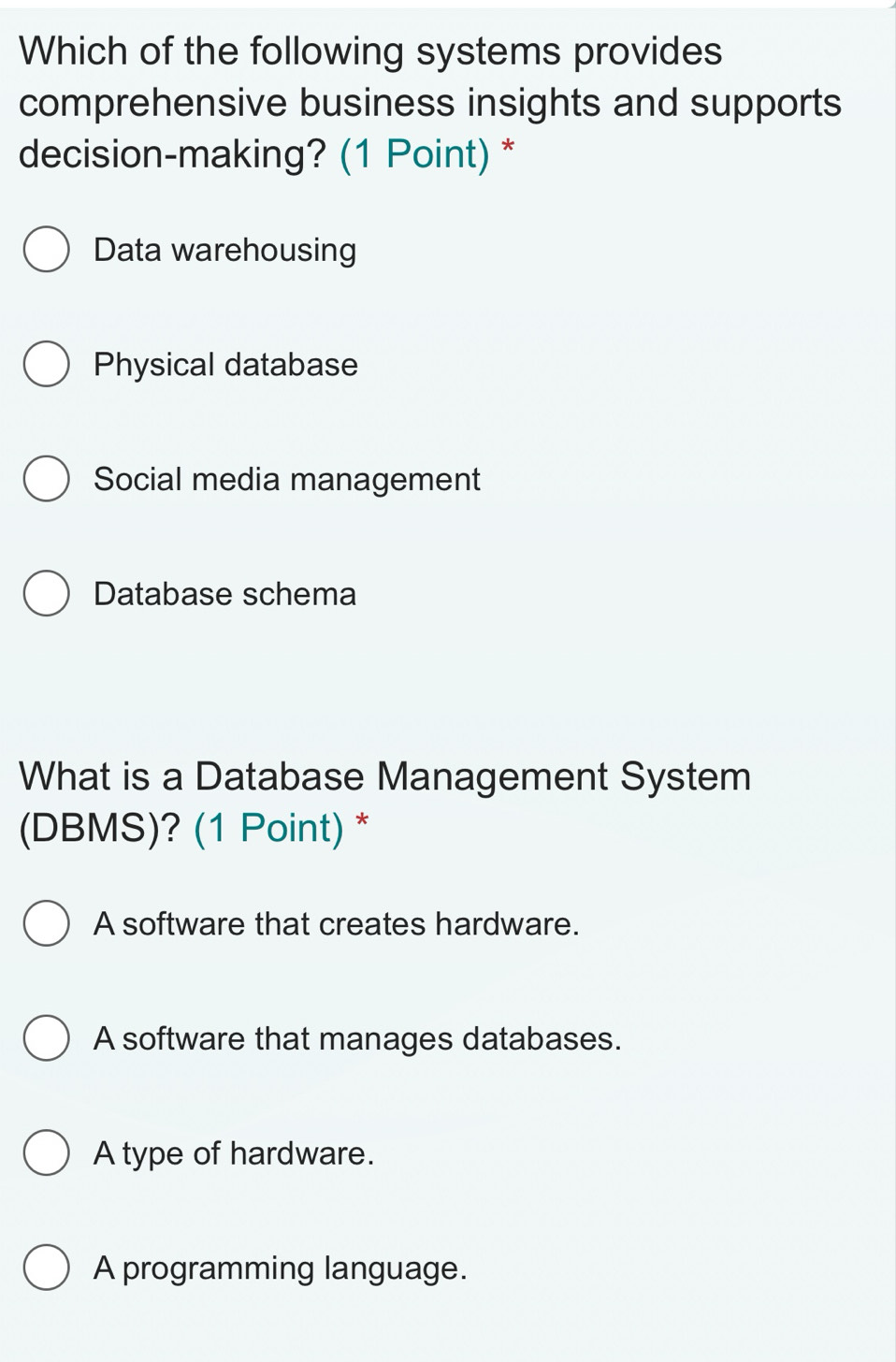Choose Social media management
Screen dimensions: 896x1362
(45, 478)
